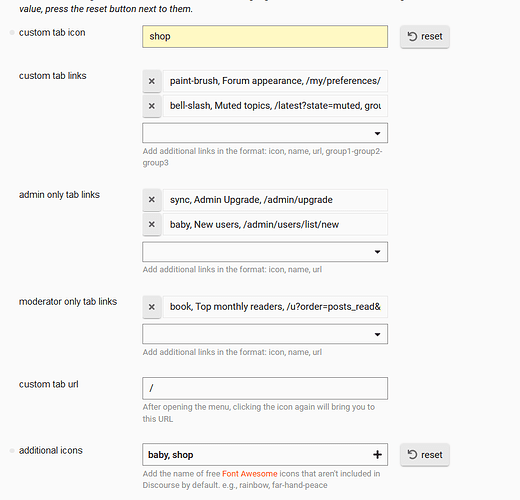The image size is (520, 500).
Task: Select the sync, Admin Upgrade entry text
Action: coord(275,200)
